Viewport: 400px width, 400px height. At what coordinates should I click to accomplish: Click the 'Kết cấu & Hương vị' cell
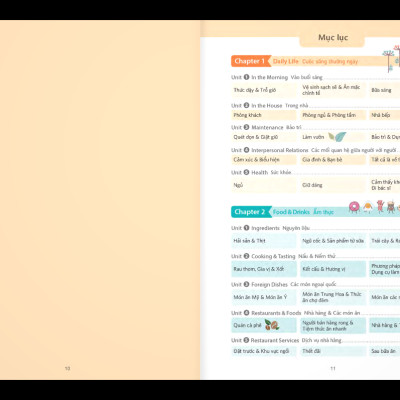click(x=333, y=269)
